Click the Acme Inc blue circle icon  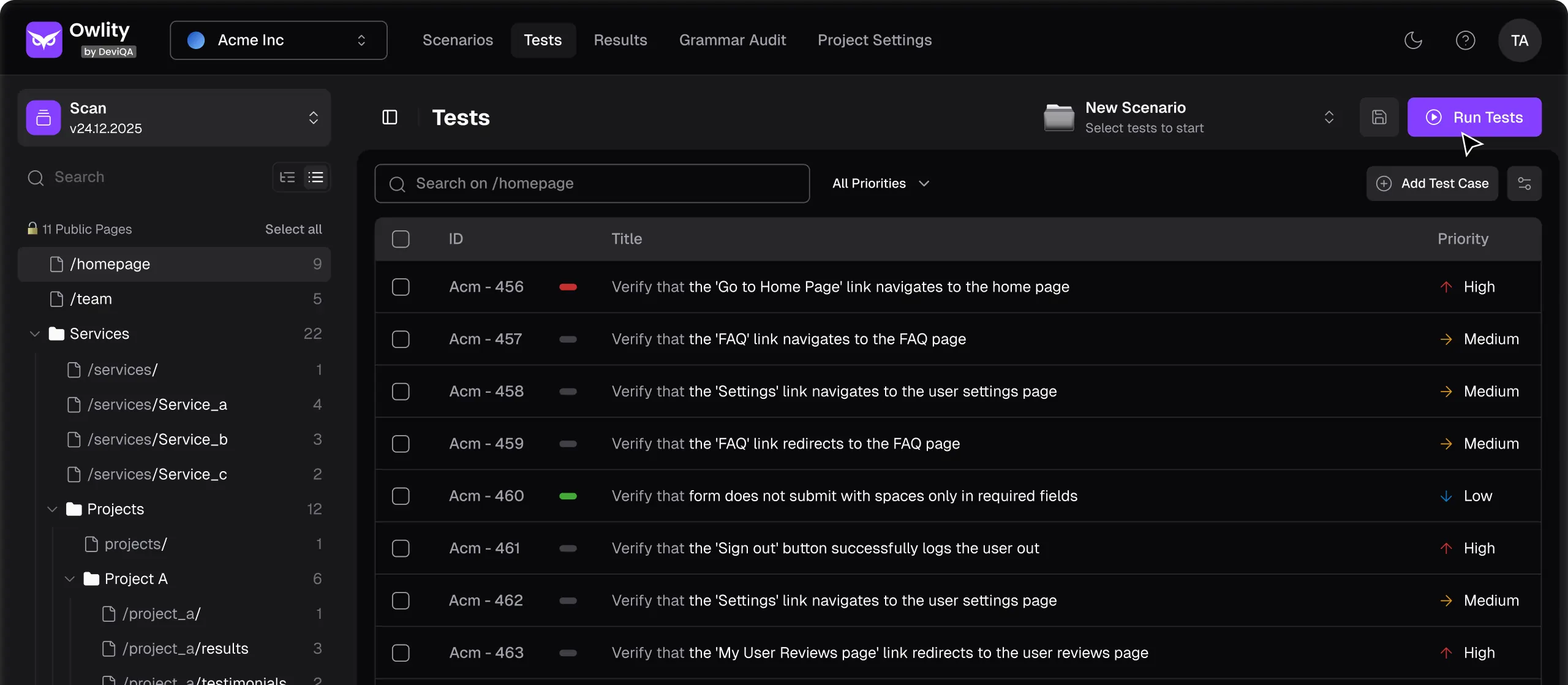tap(196, 40)
